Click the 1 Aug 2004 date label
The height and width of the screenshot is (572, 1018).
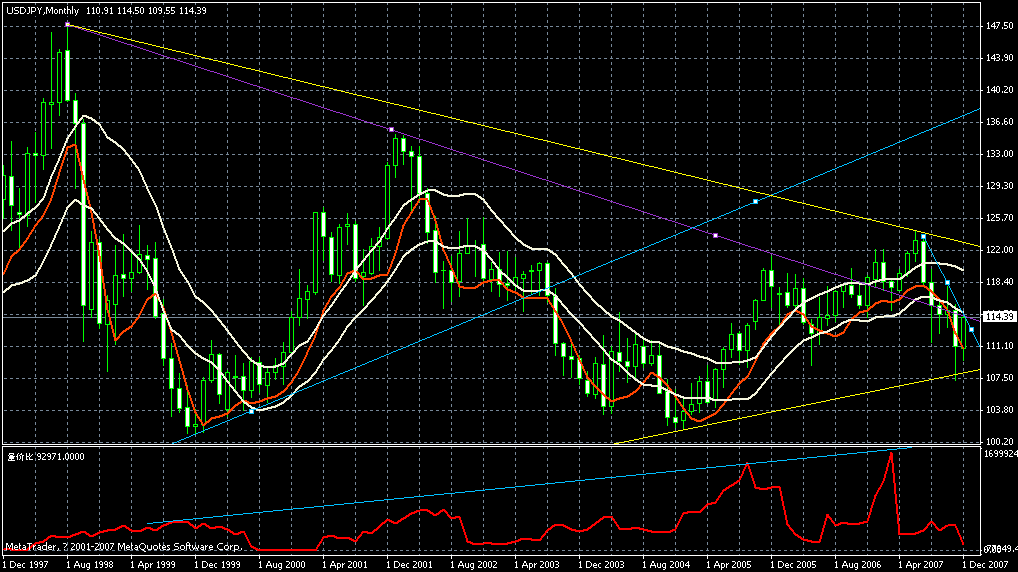point(666,565)
